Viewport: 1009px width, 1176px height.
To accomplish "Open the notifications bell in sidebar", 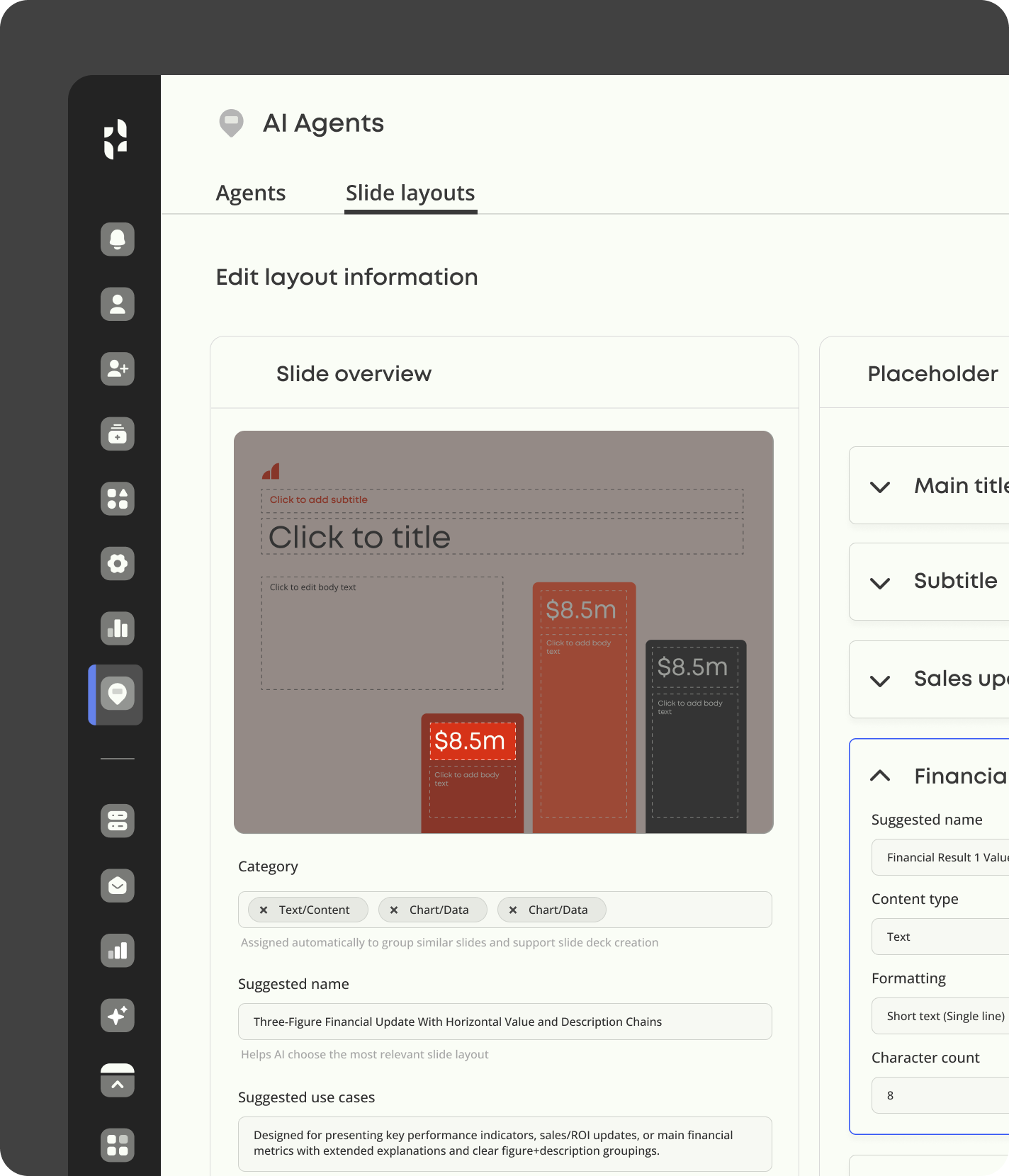I will (x=118, y=239).
